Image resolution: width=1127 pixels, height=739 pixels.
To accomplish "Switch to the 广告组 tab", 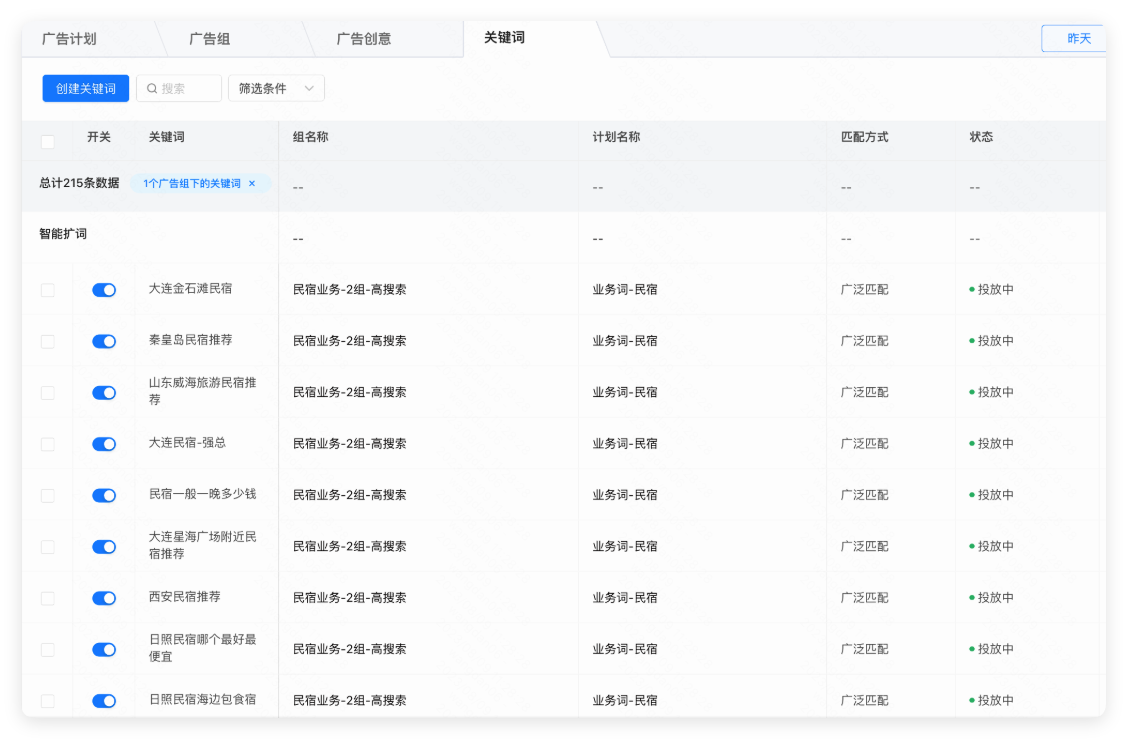I will point(209,39).
